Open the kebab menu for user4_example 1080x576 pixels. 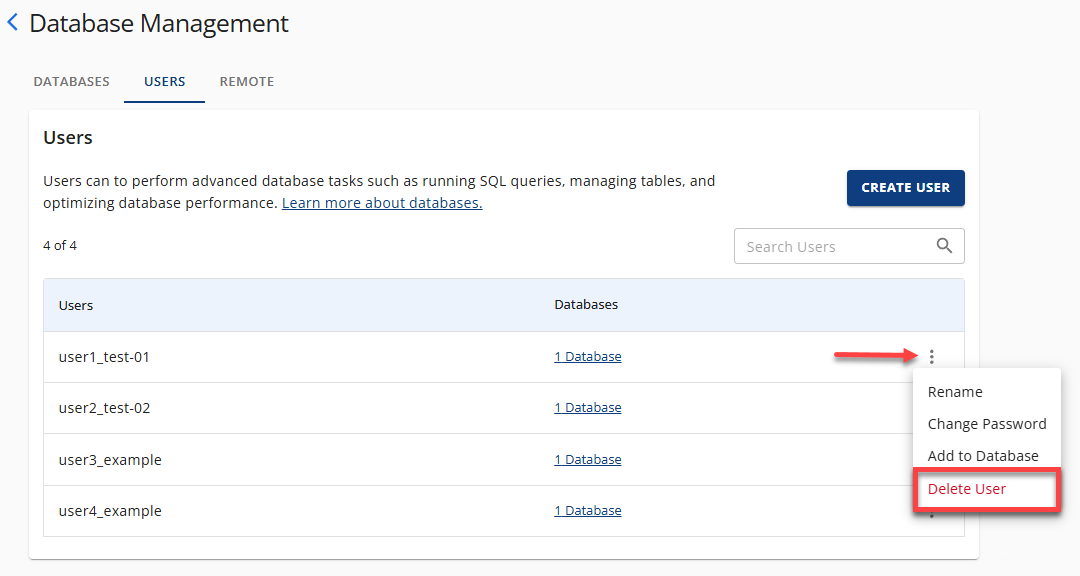point(931,511)
